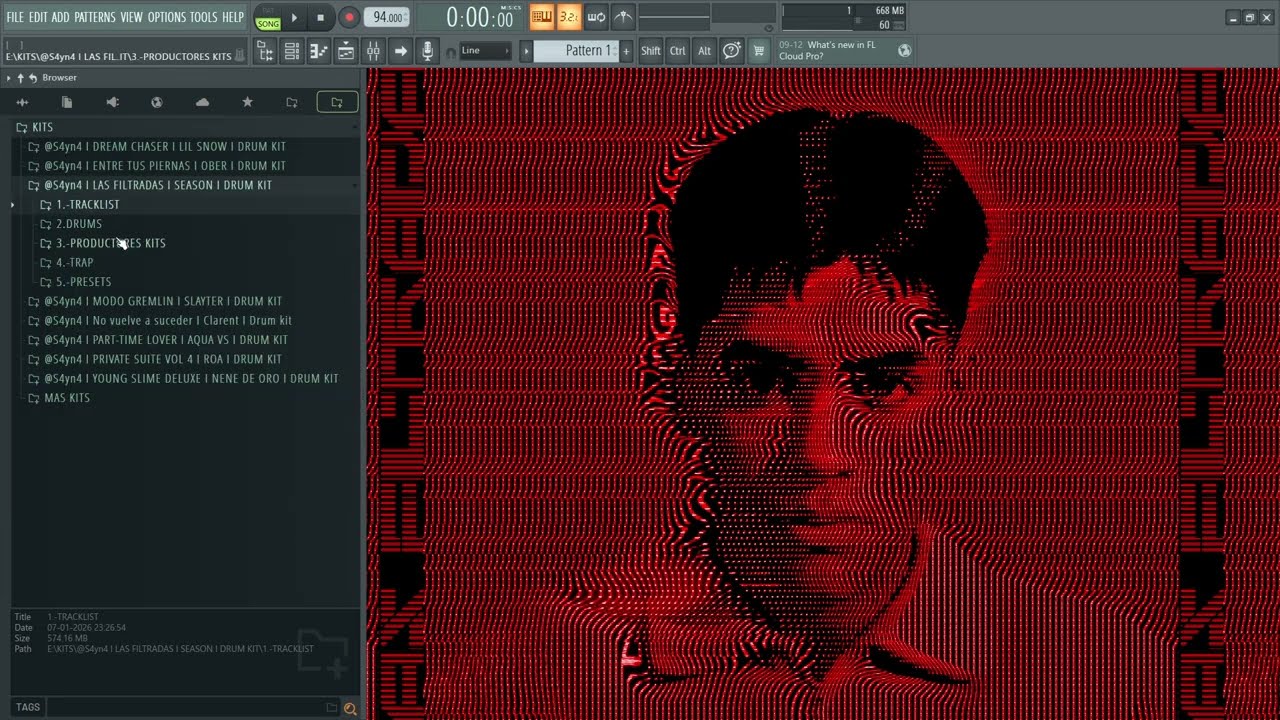Open the OPTIONS menu
The image size is (1280, 720).
click(x=167, y=17)
